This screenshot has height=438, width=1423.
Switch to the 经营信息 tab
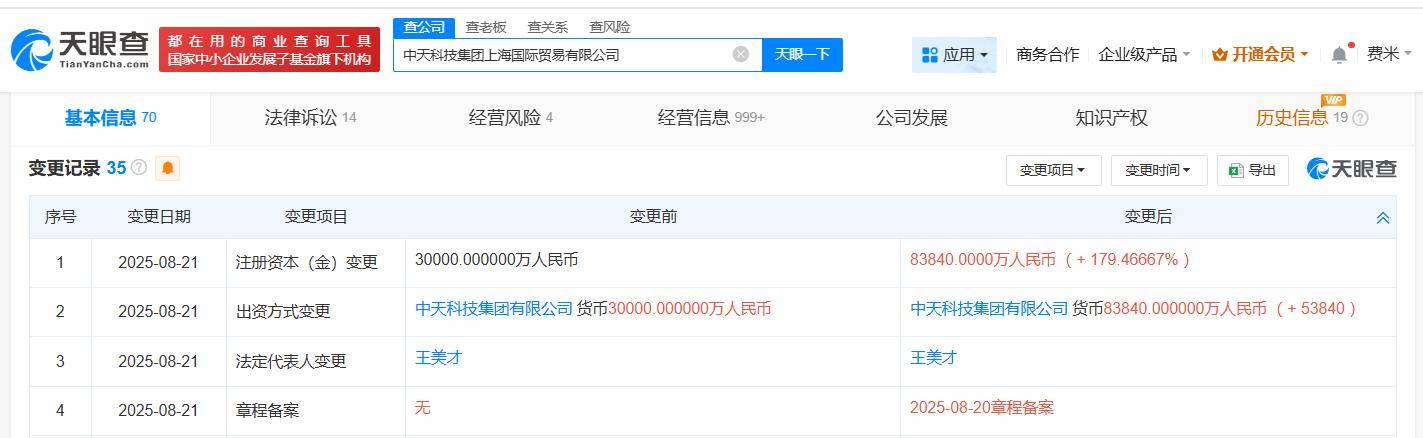tap(711, 118)
